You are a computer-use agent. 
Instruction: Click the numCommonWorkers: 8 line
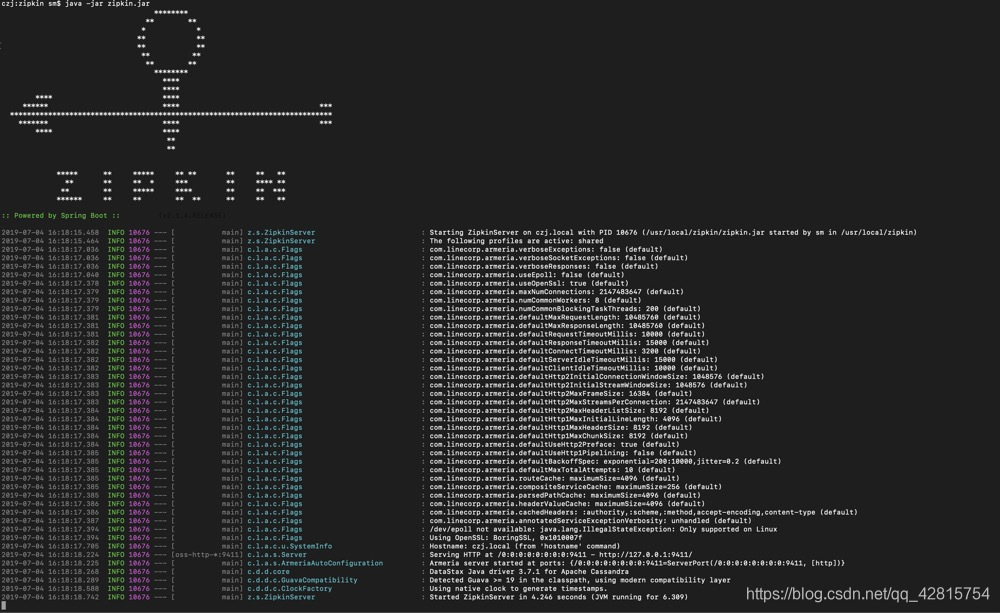[535, 300]
